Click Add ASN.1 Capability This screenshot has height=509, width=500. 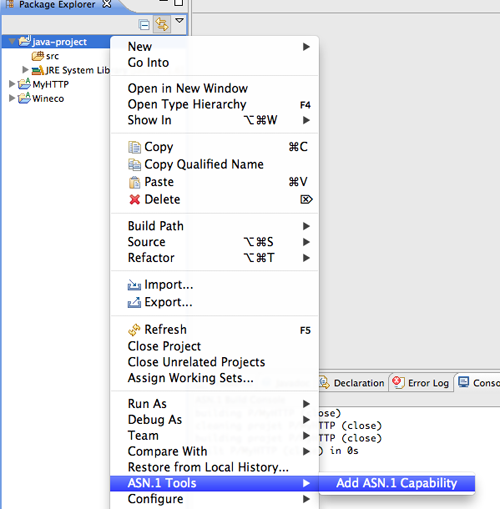coord(397,483)
